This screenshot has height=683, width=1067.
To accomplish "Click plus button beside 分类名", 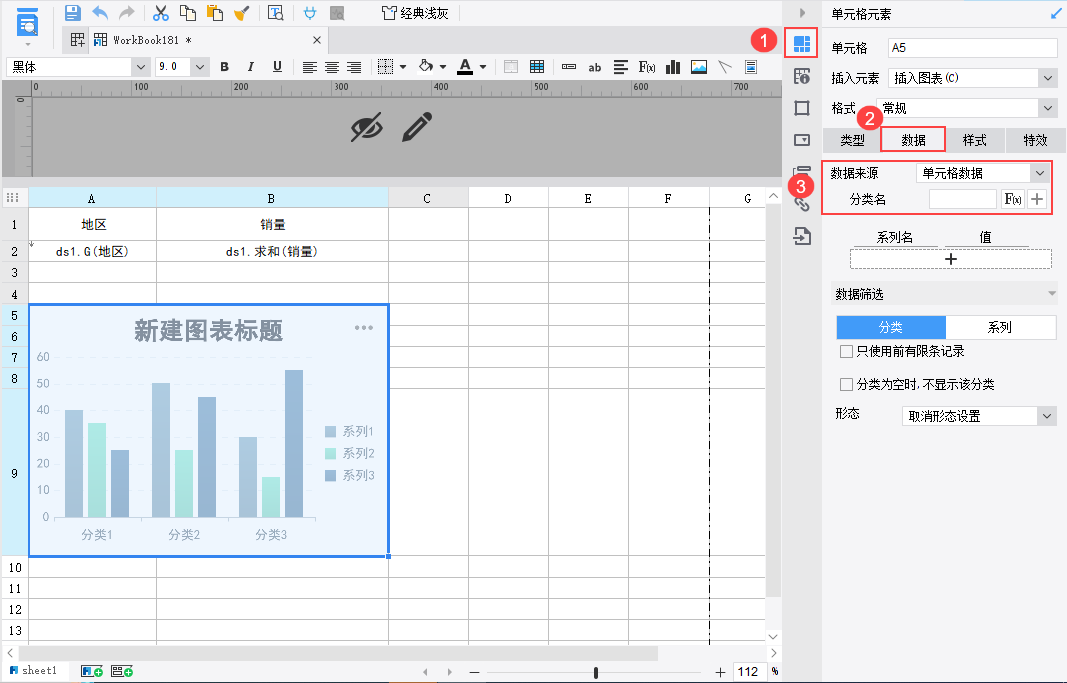I will click(1036, 199).
